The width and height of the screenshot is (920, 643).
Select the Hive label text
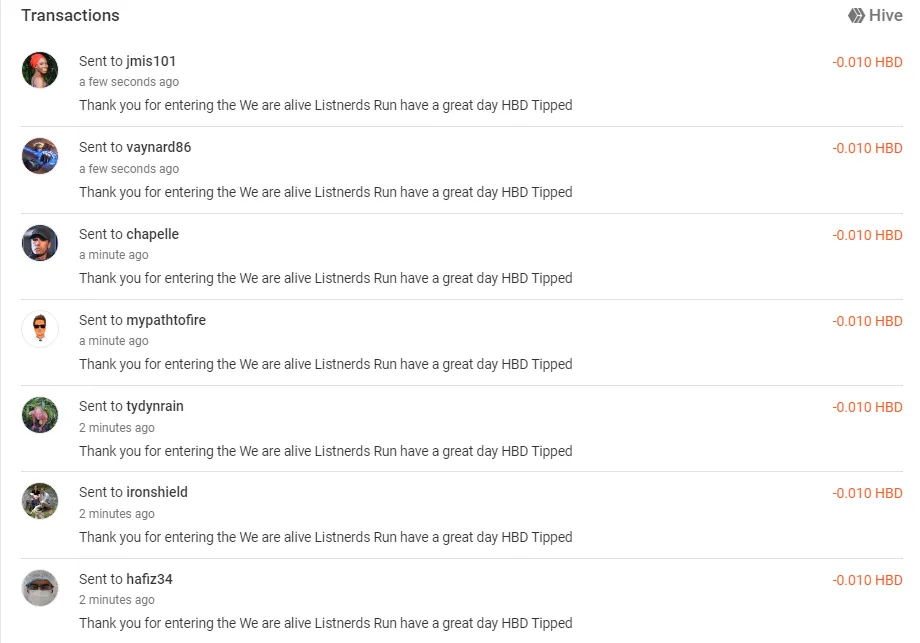(x=885, y=16)
